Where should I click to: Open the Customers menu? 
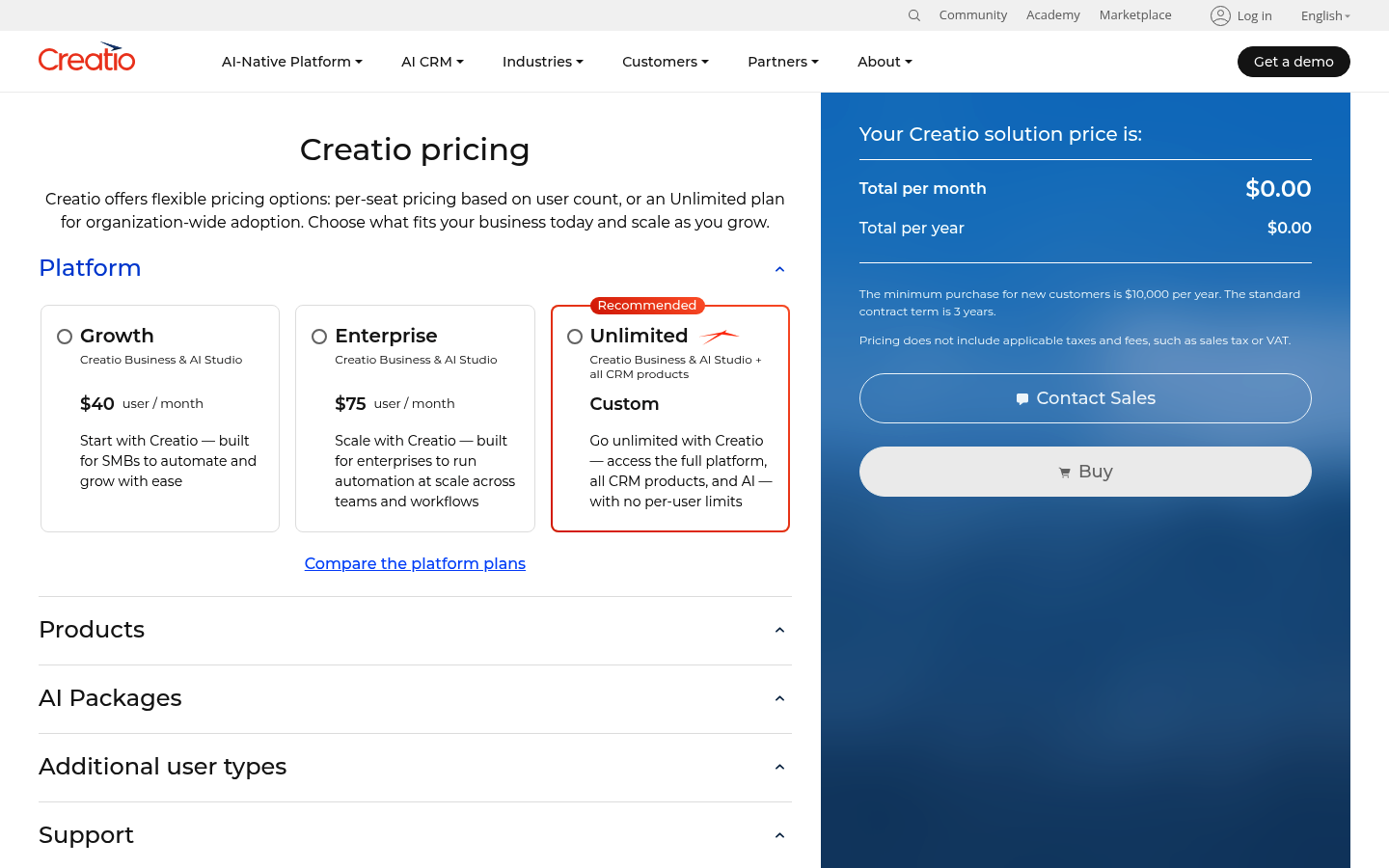[x=666, y=62]
